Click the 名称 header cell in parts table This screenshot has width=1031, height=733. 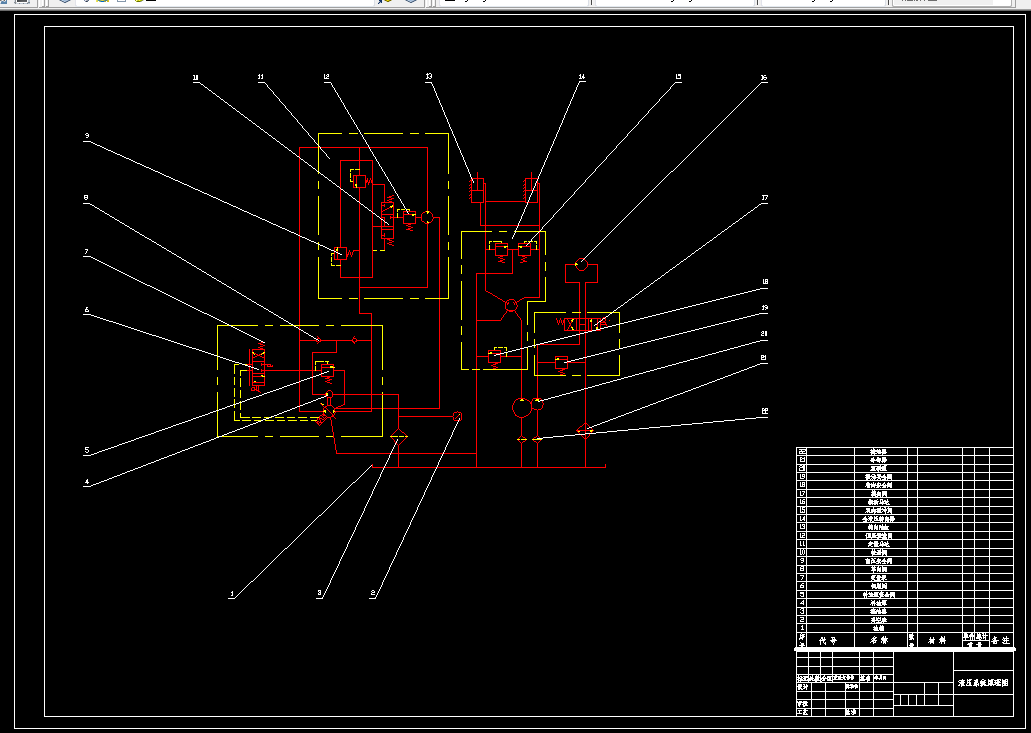(x=880, y=640)
